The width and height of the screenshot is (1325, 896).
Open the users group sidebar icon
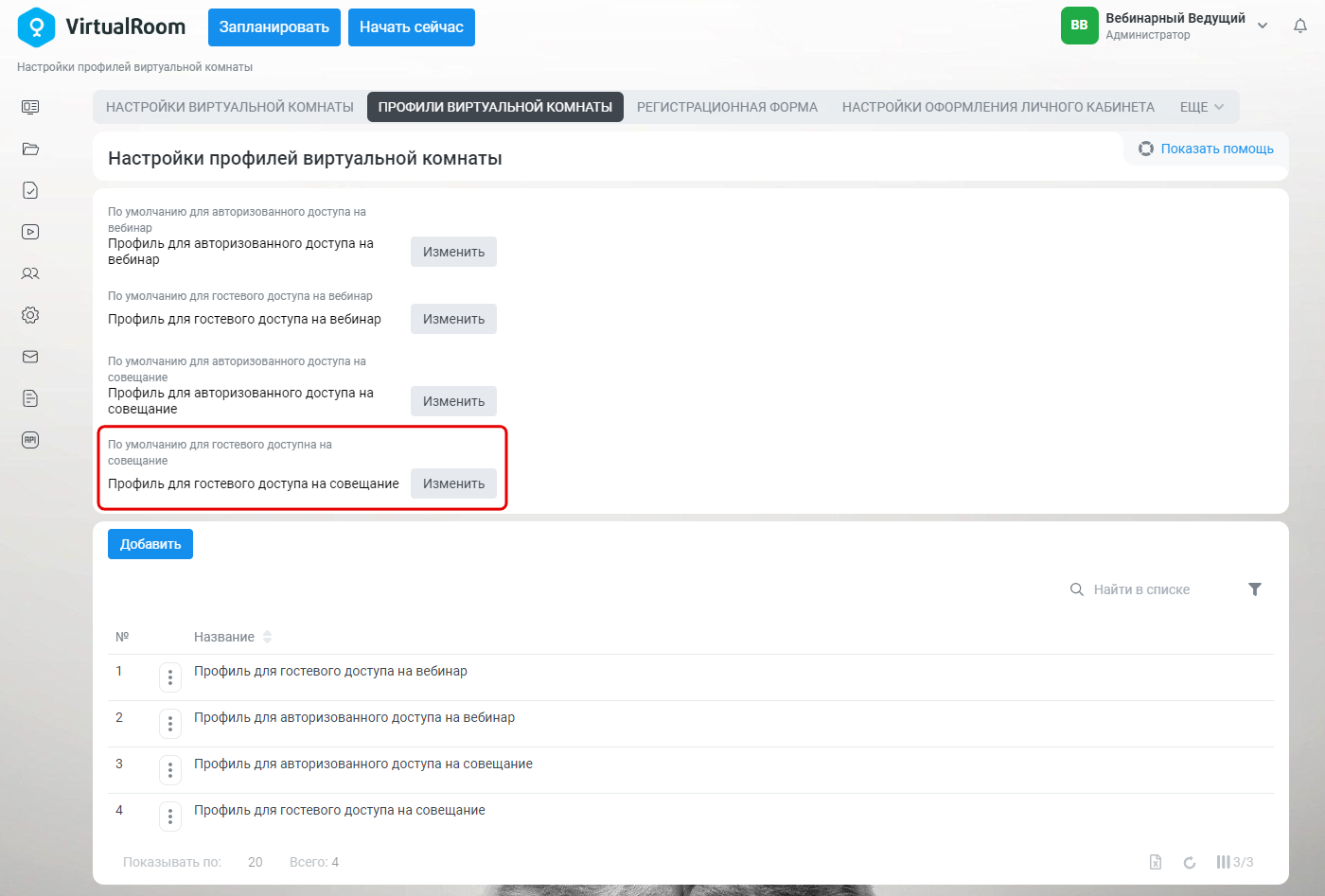coord(30,273)
